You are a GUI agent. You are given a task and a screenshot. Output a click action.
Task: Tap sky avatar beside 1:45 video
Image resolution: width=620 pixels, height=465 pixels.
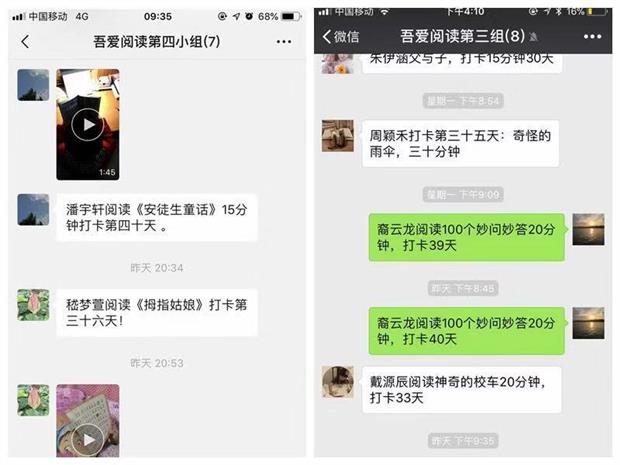click(x=33, y=85)
